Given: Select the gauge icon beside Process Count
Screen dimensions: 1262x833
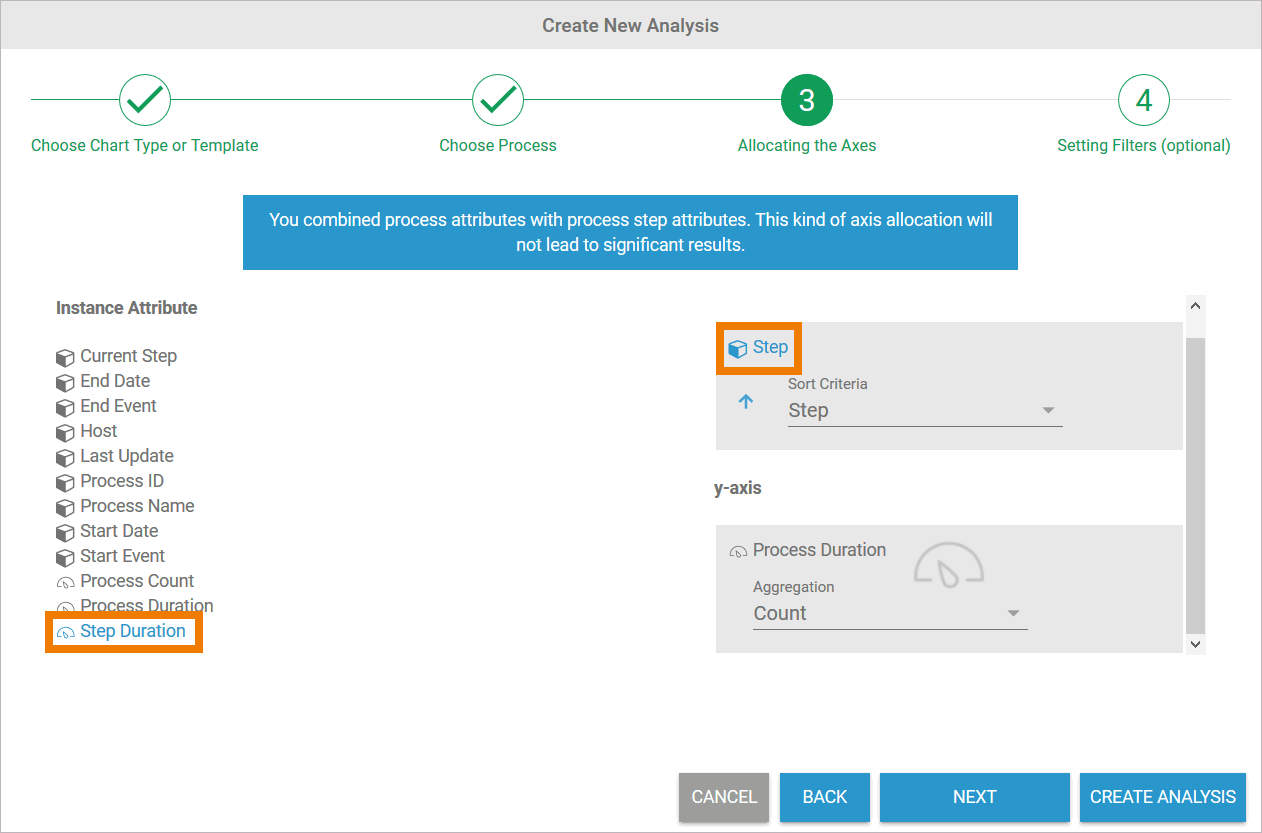Looking at the screenshot, I should (x=65, y=582).
